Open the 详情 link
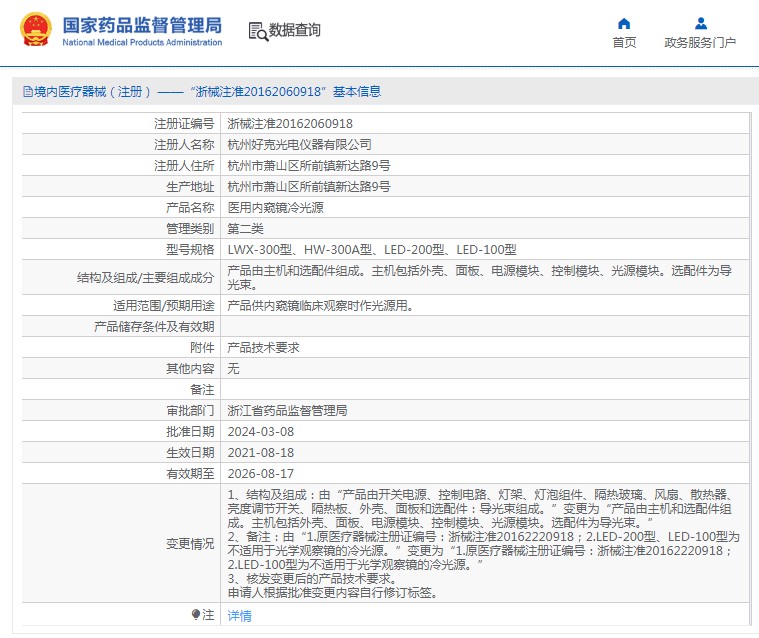The image size is (759, 638). coord(239,615)
